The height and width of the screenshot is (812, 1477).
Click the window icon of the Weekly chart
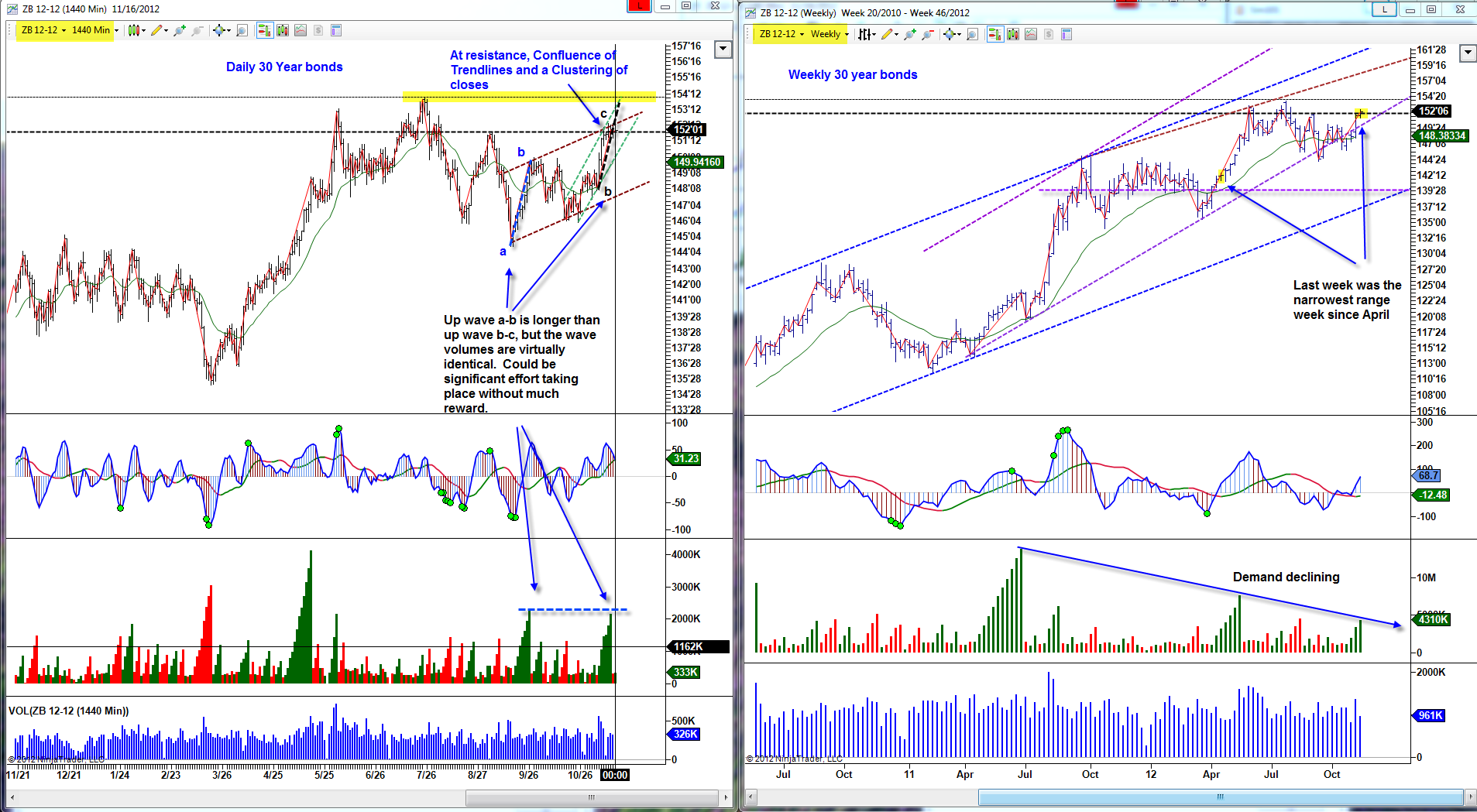[751, 12]
